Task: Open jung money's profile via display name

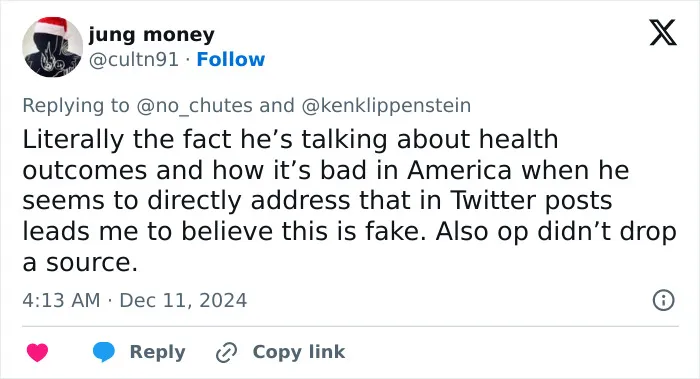Action: (x=152, y=35)
